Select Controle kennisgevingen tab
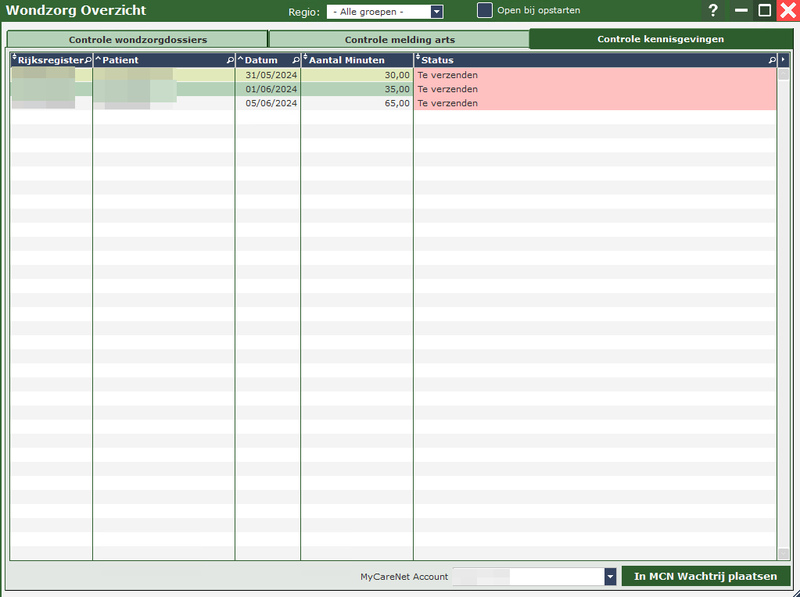This screenshot has width=800, height=597. (x=661, y=39)
